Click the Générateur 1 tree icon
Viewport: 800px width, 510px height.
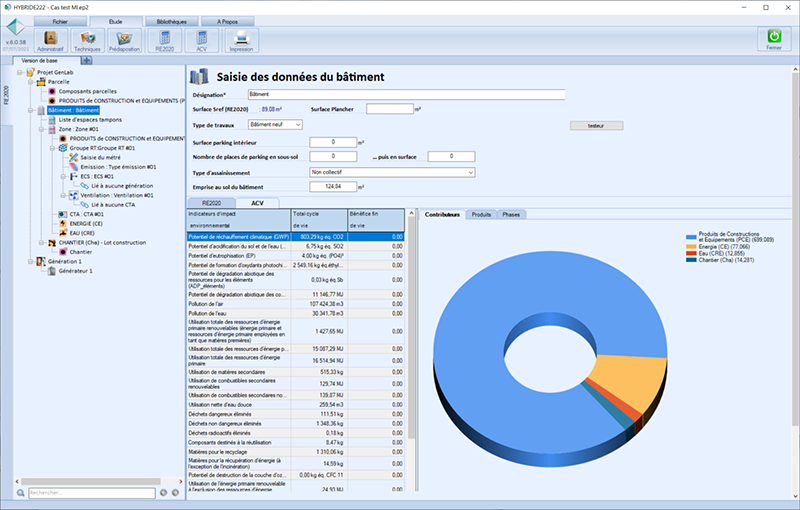point(52,271)
